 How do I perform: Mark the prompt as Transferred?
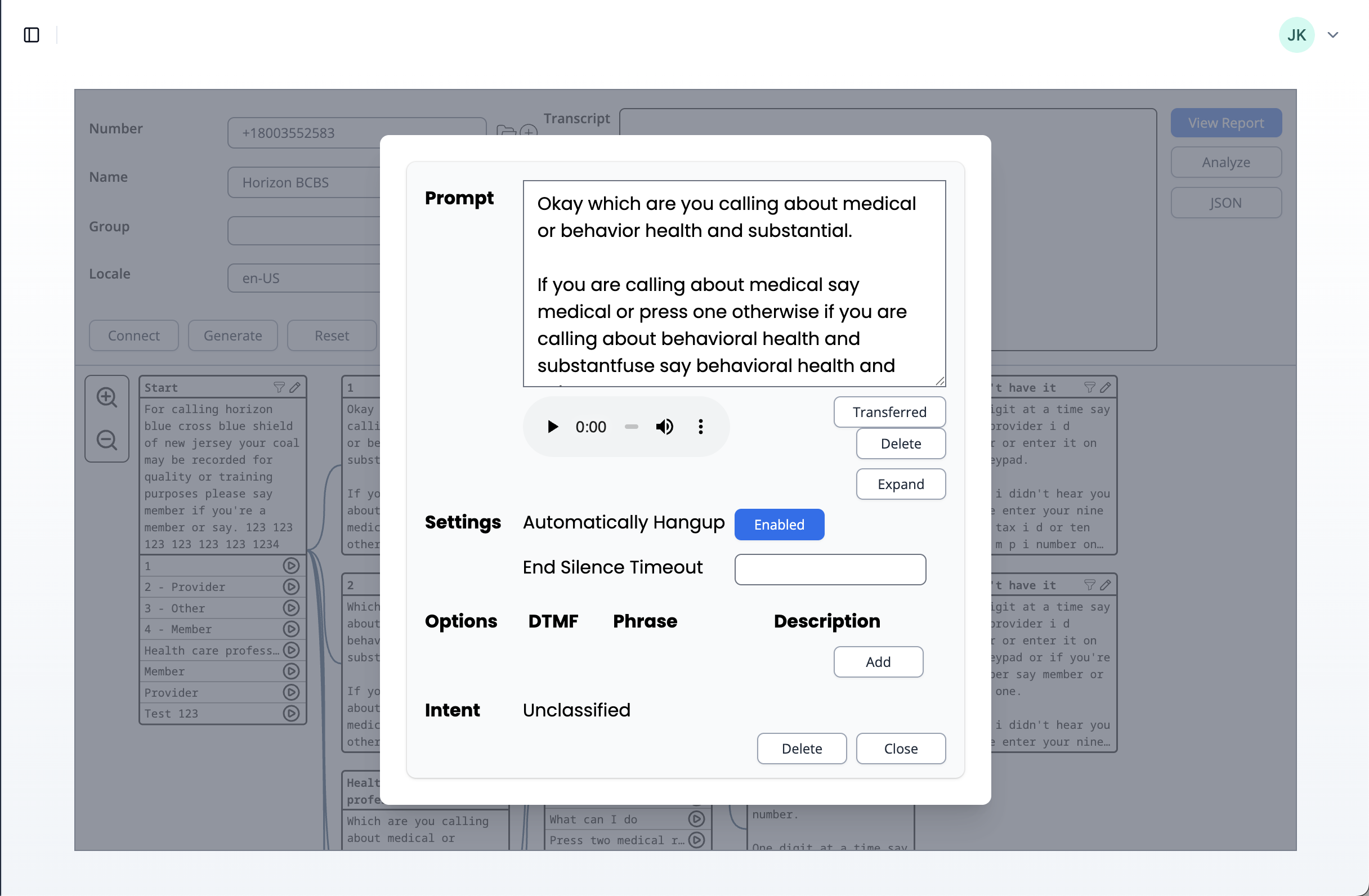(889, 412)
